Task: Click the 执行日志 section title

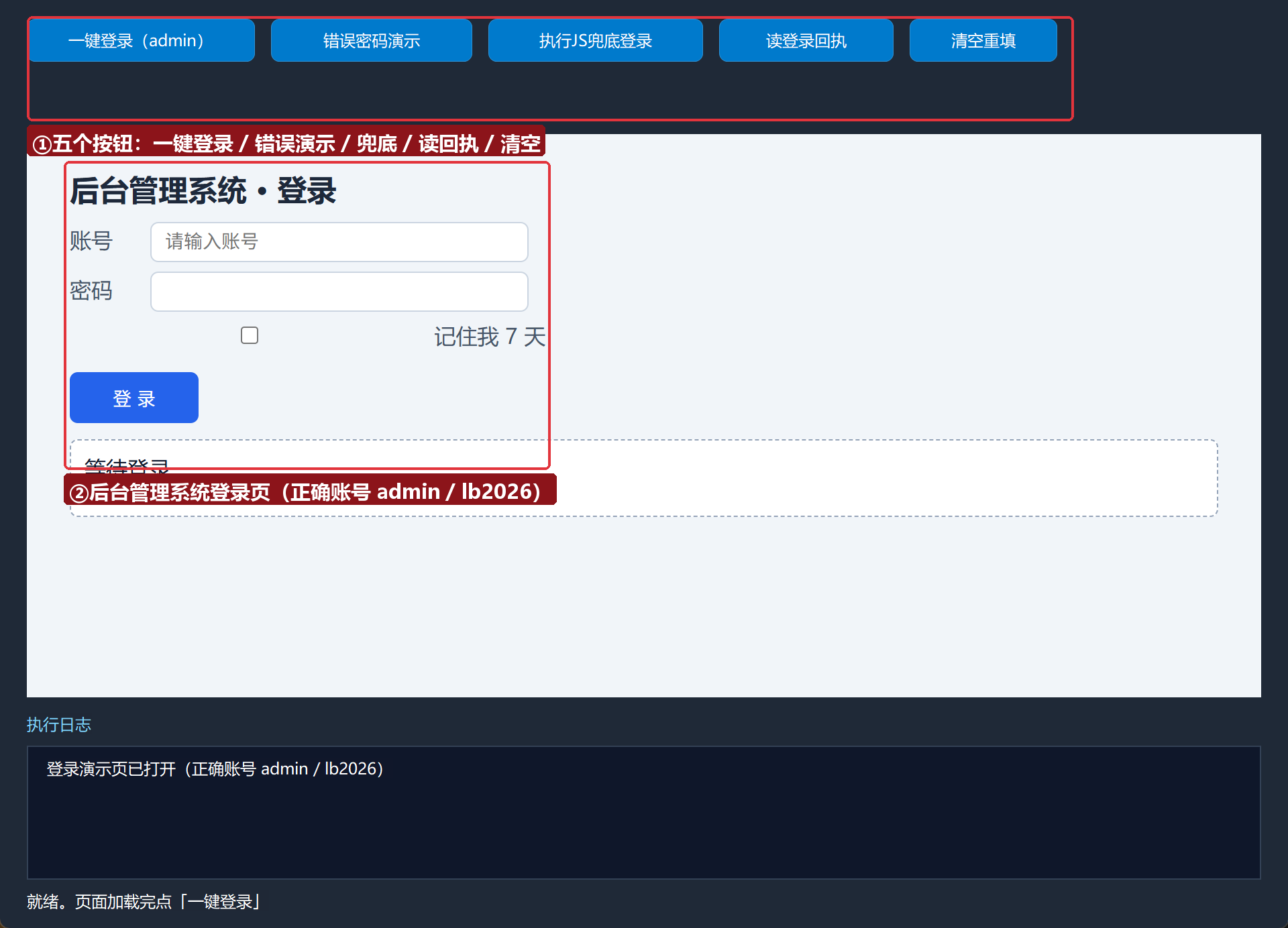Action: pyautogui.click(x=59, y=725)
